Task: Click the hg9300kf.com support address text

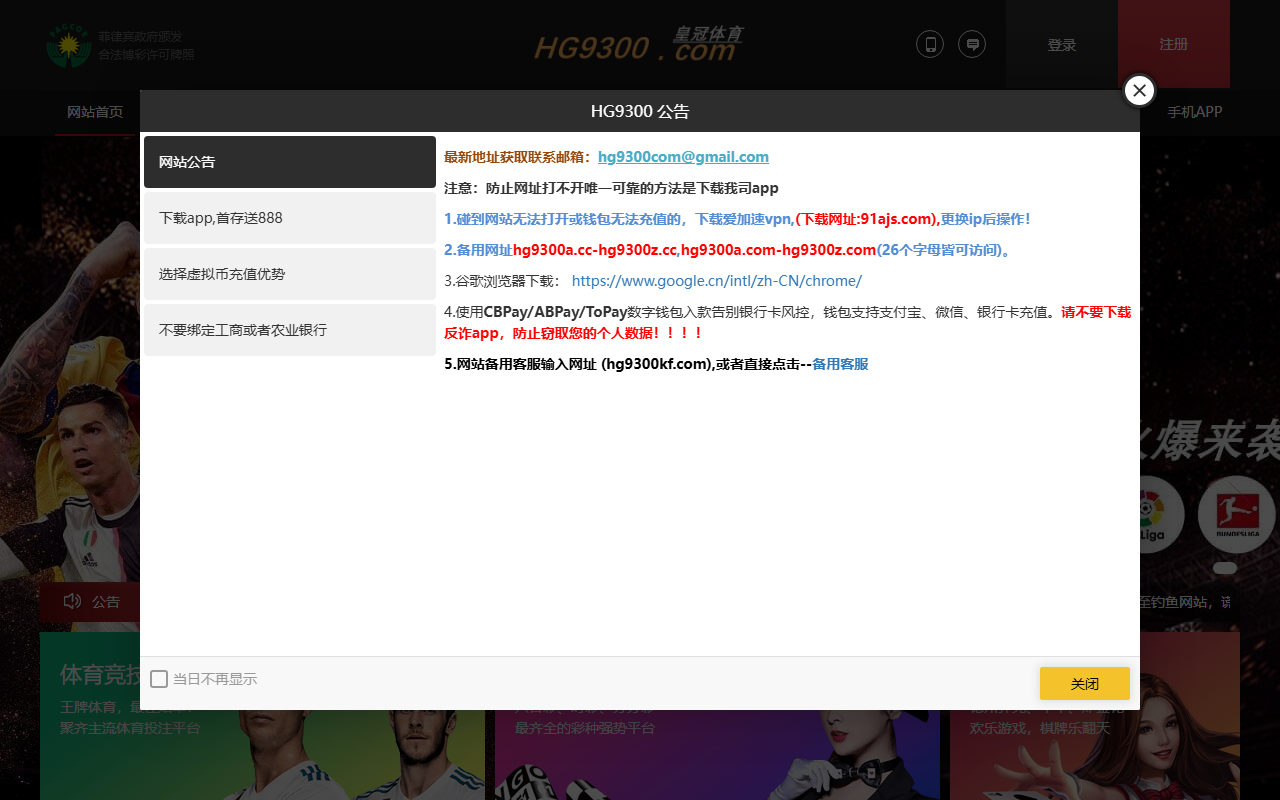Action: pyautogui.click(x=659, y=364)
